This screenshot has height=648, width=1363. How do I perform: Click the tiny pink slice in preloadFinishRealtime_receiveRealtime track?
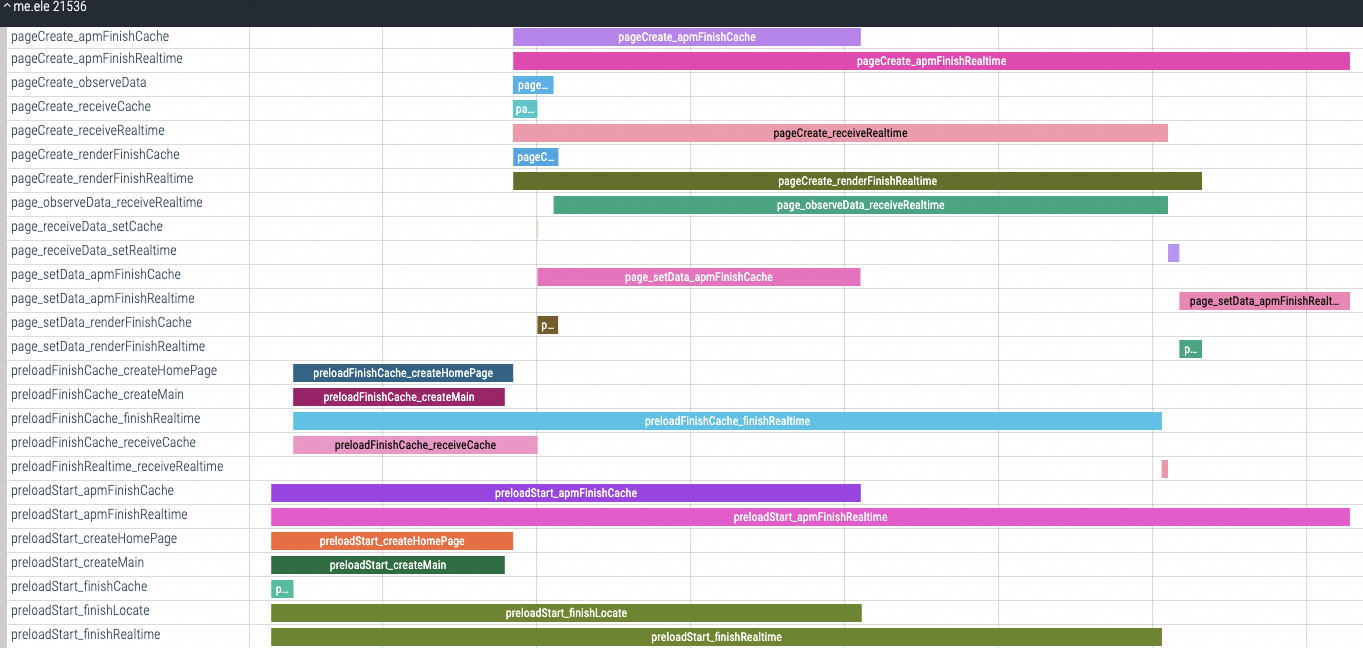[1164, 469]
